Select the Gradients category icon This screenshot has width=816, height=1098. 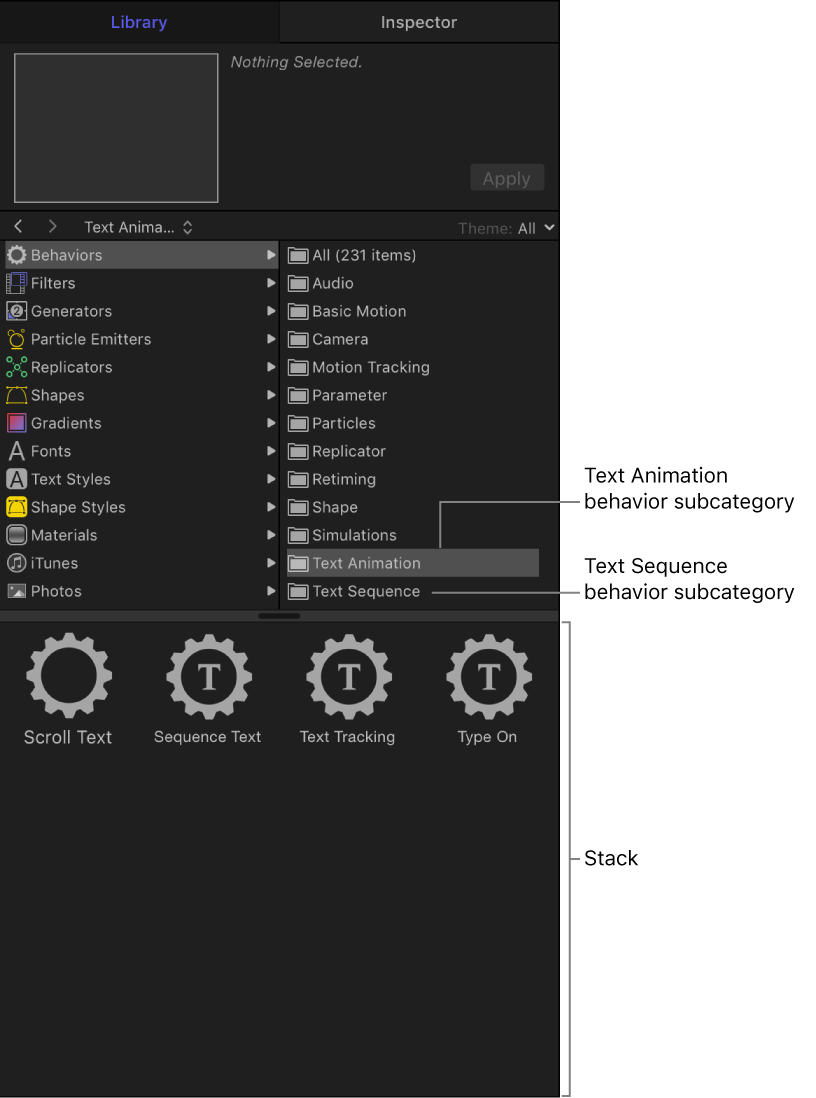tap(16, 423)
